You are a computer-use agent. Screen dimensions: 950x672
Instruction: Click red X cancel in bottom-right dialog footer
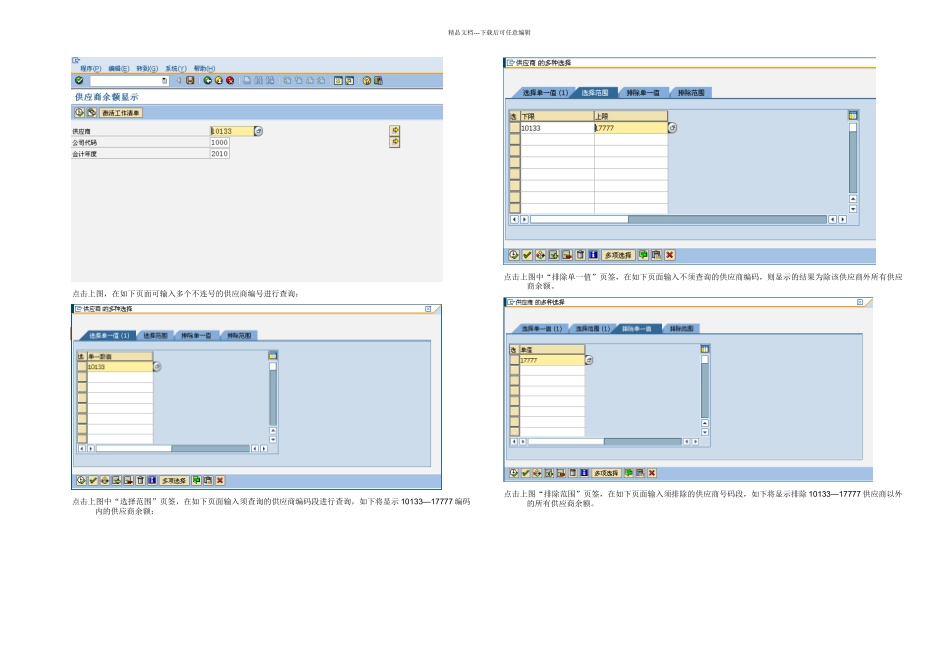click(652, 473)
